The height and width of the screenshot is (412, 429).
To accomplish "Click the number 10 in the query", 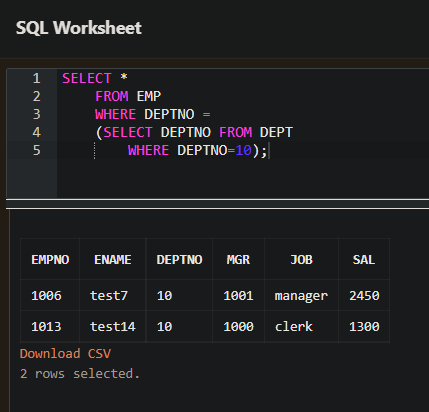I will tap(243, 150).
